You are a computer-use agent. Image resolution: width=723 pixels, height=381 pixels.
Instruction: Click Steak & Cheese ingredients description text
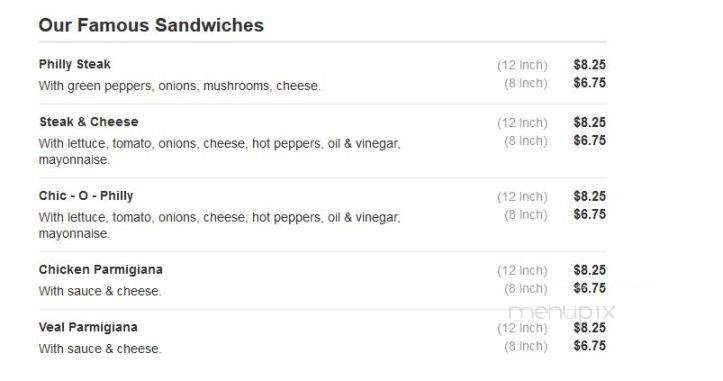click(219, 151)
